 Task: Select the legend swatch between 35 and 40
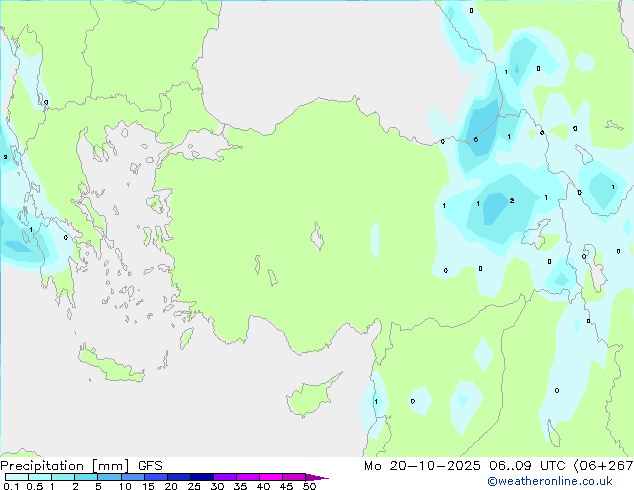point(248,477)
